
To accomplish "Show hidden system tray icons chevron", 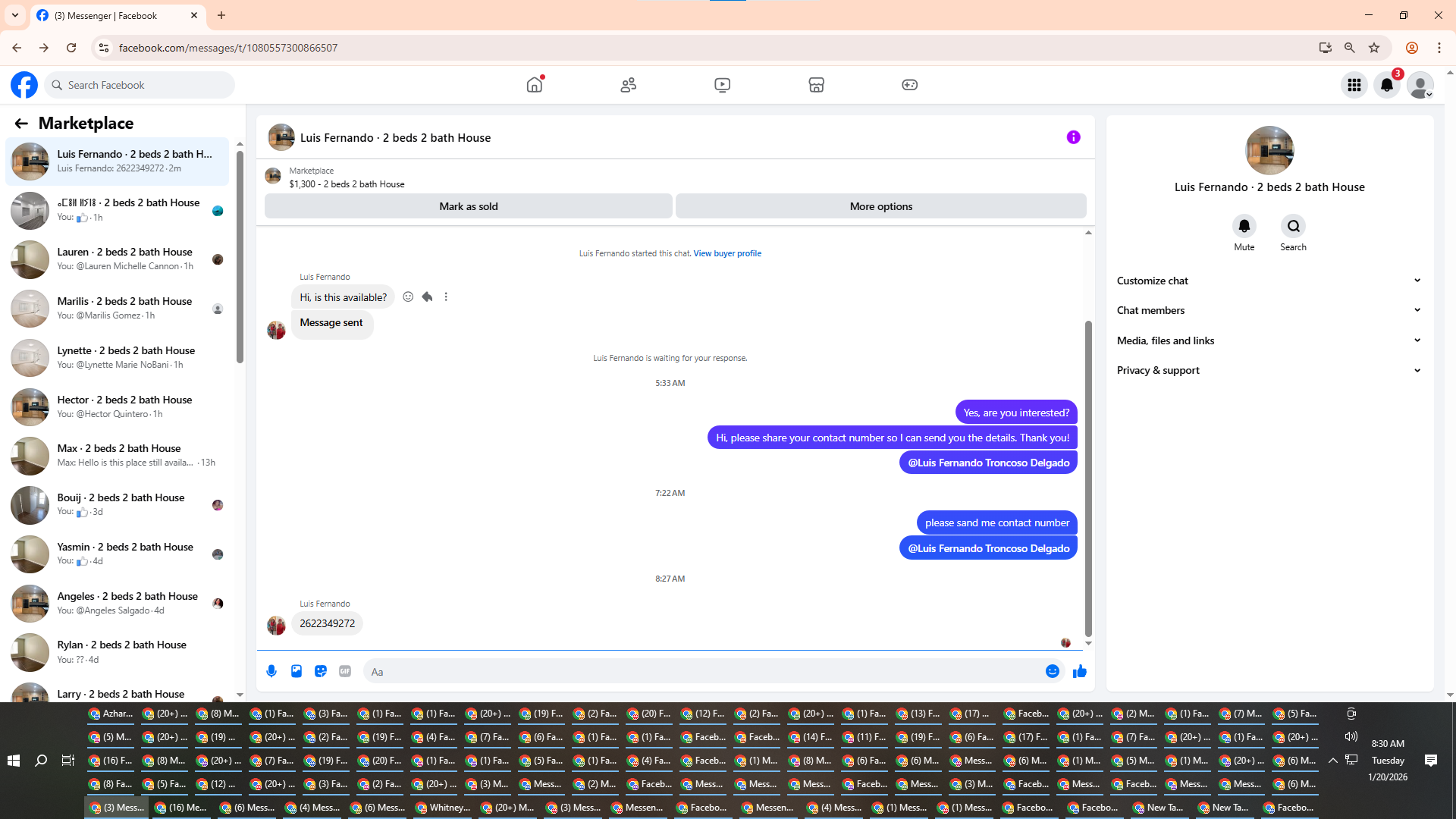I will click(x=1332, y=761).
